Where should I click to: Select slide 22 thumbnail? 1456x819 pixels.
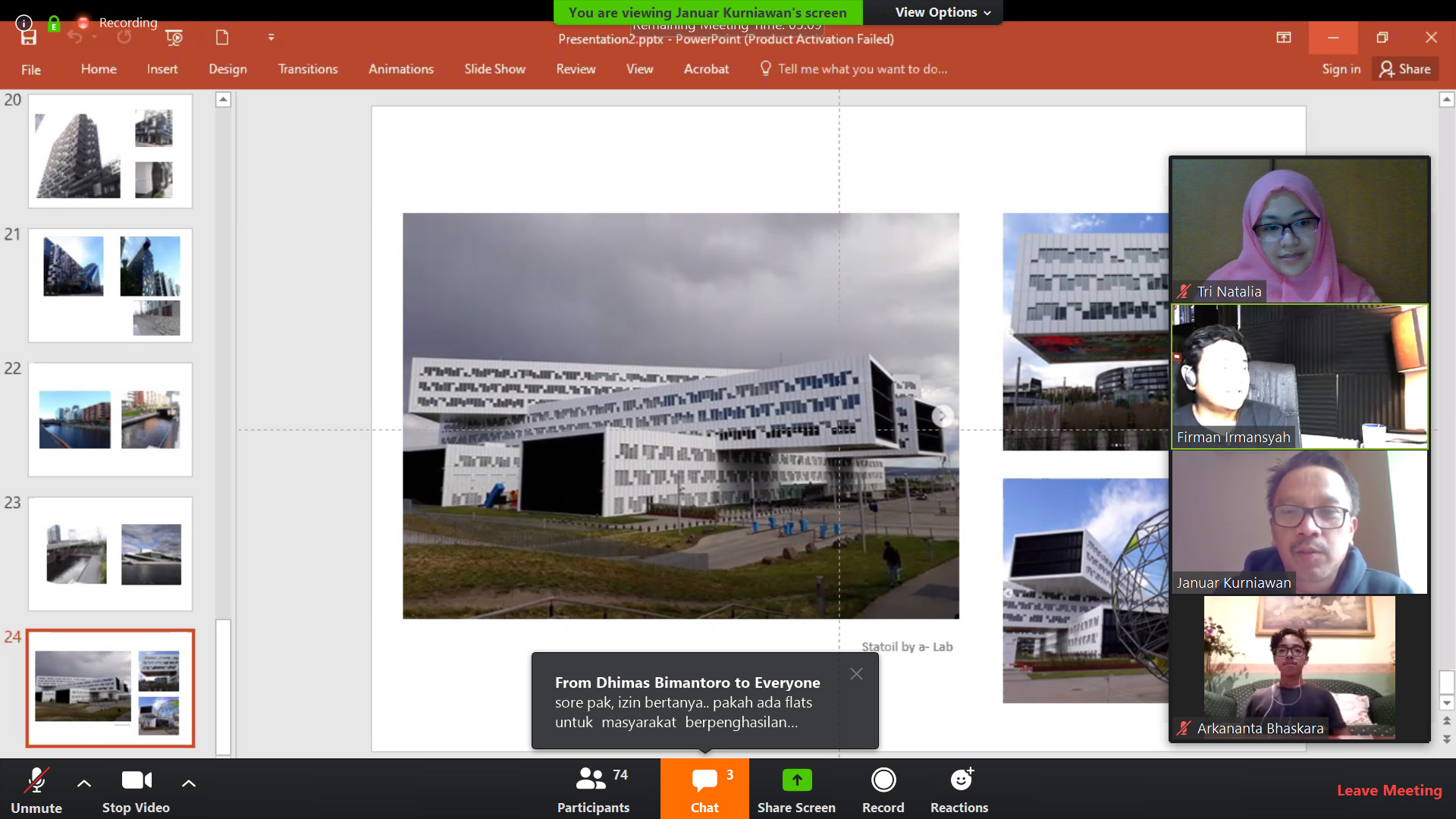[x=110, y=419]
